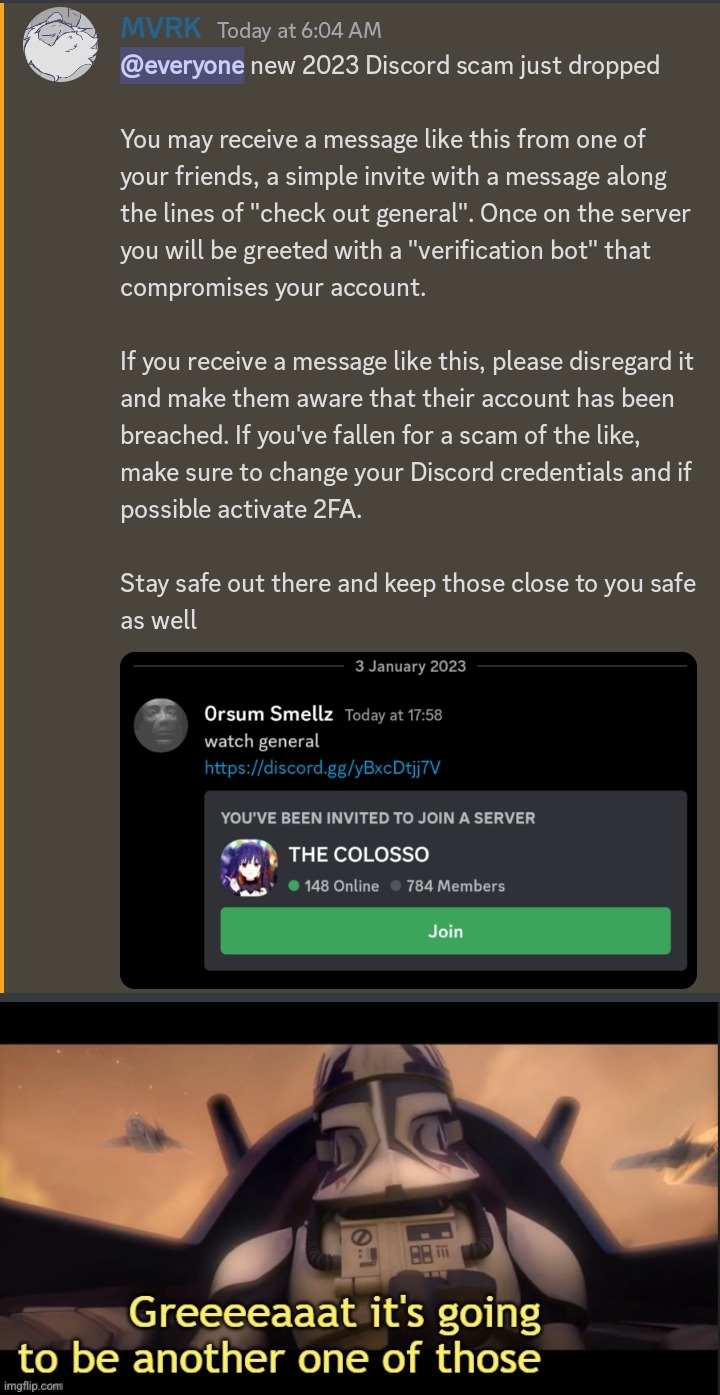Click the 784 Members count
Screen dimensions: 720x1395
coord(455,886)
